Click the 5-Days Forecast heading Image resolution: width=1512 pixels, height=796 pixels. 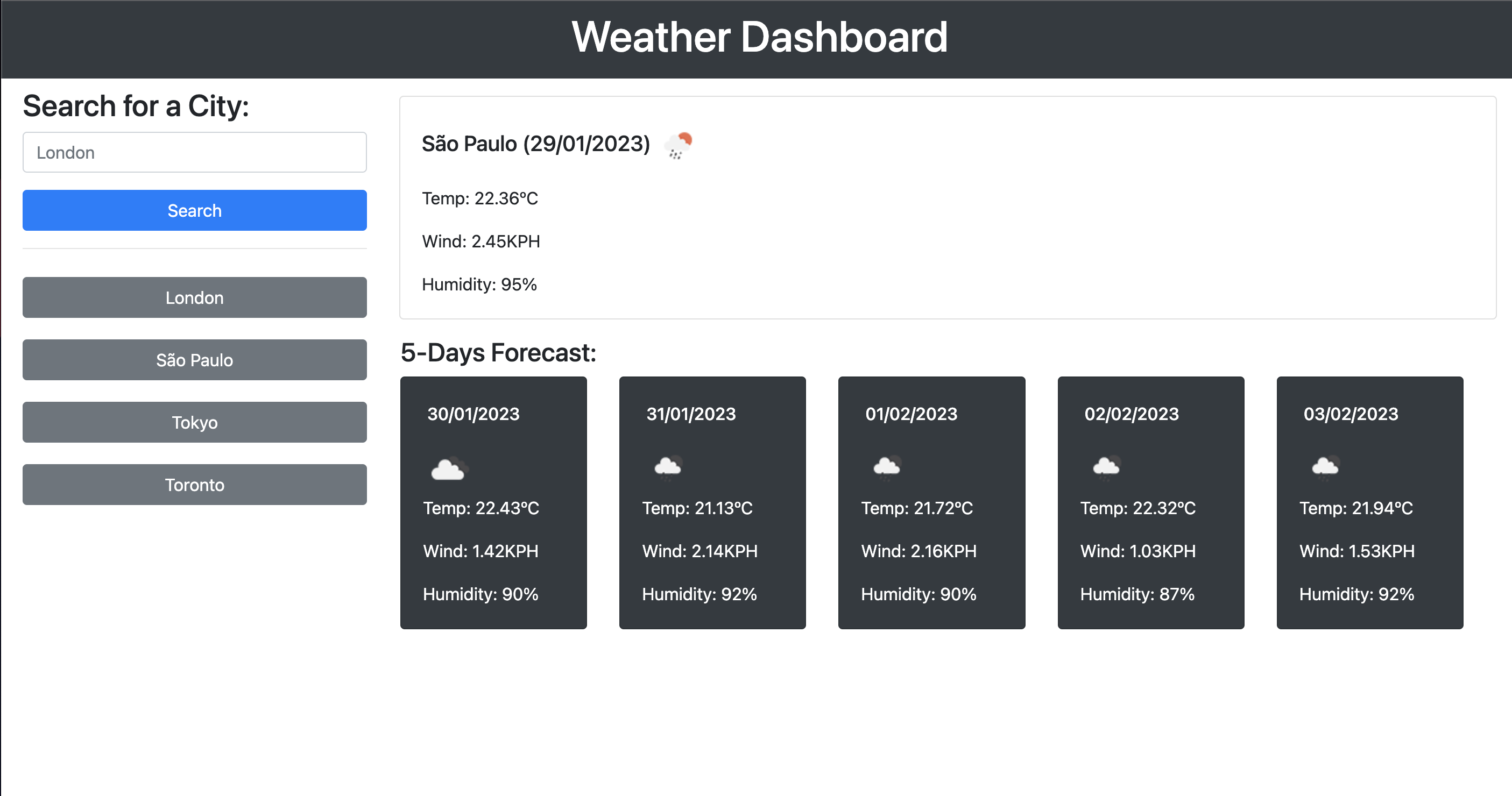tap(498, 353)
